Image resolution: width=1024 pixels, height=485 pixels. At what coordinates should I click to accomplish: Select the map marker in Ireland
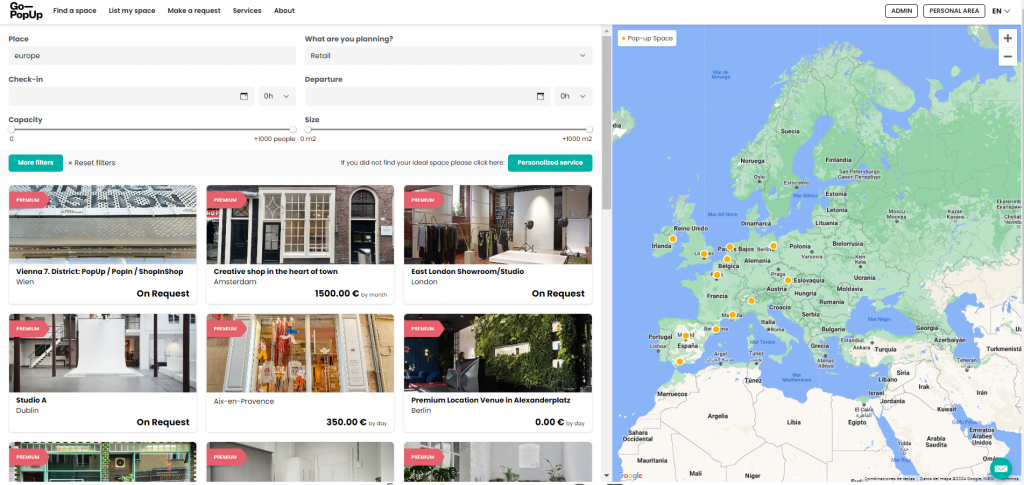(672, 239)
